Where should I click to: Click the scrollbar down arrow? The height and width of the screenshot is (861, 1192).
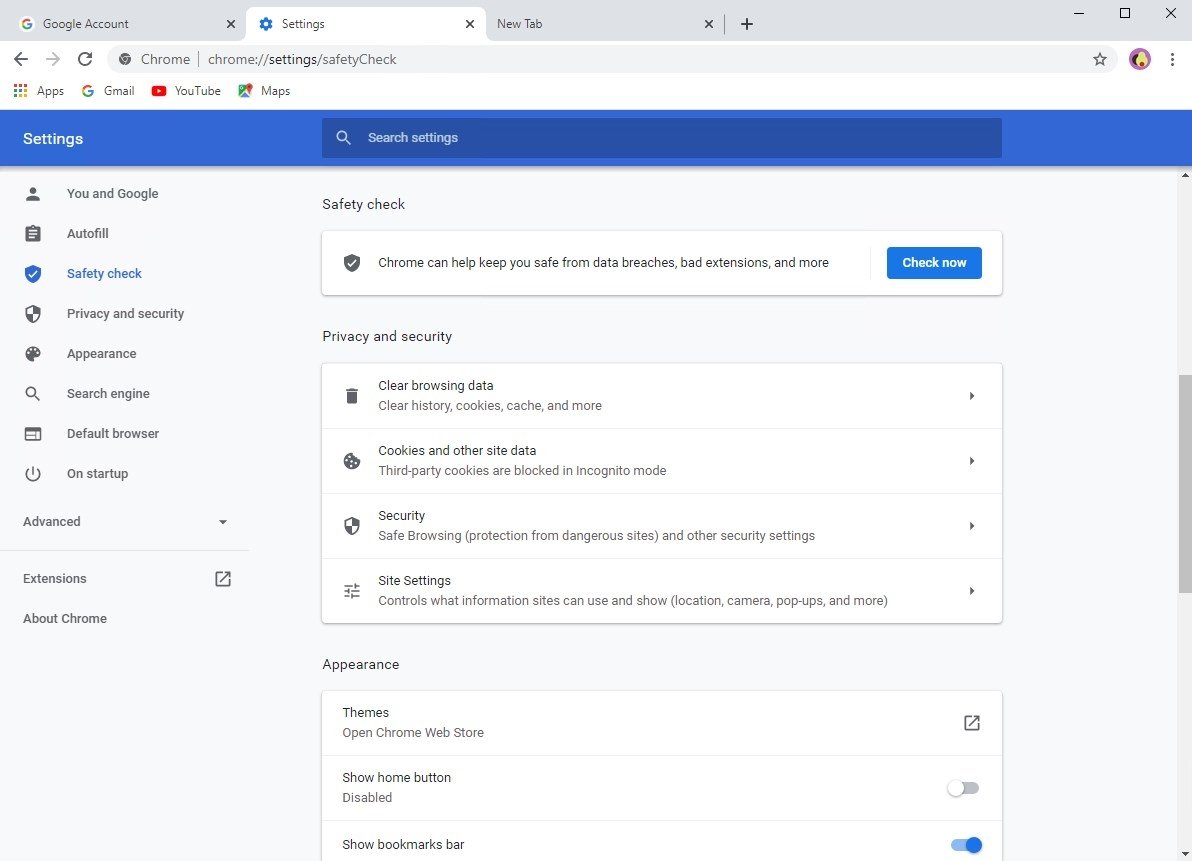pyautogui.click(x=1184, y=854)
